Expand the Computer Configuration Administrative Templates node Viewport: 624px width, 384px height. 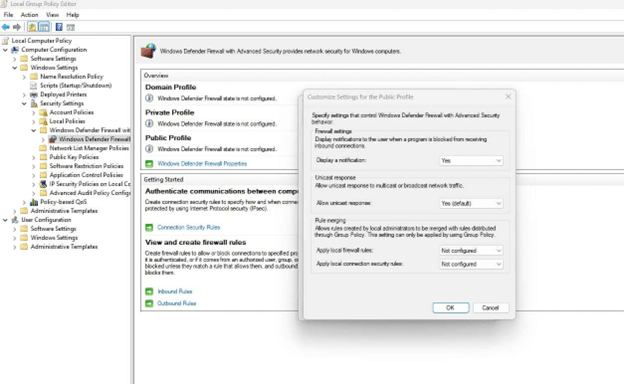click(15, 211)
